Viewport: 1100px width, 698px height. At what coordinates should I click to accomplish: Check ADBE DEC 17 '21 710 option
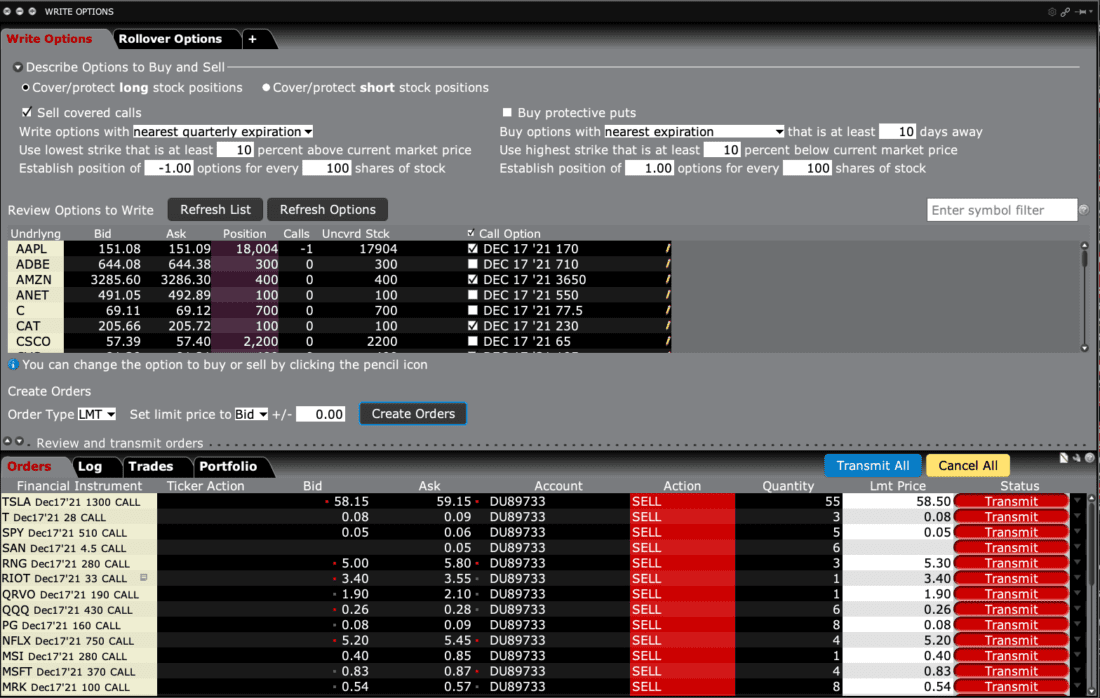(x=473, y=264)
